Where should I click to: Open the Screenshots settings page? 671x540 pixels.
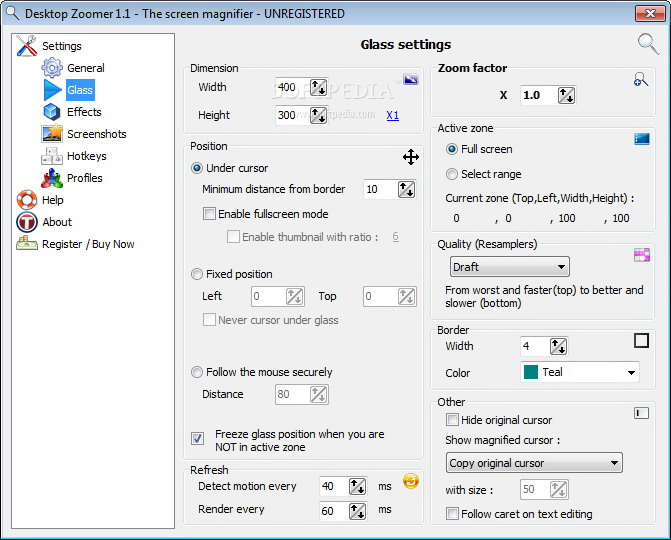pos(96,134)
